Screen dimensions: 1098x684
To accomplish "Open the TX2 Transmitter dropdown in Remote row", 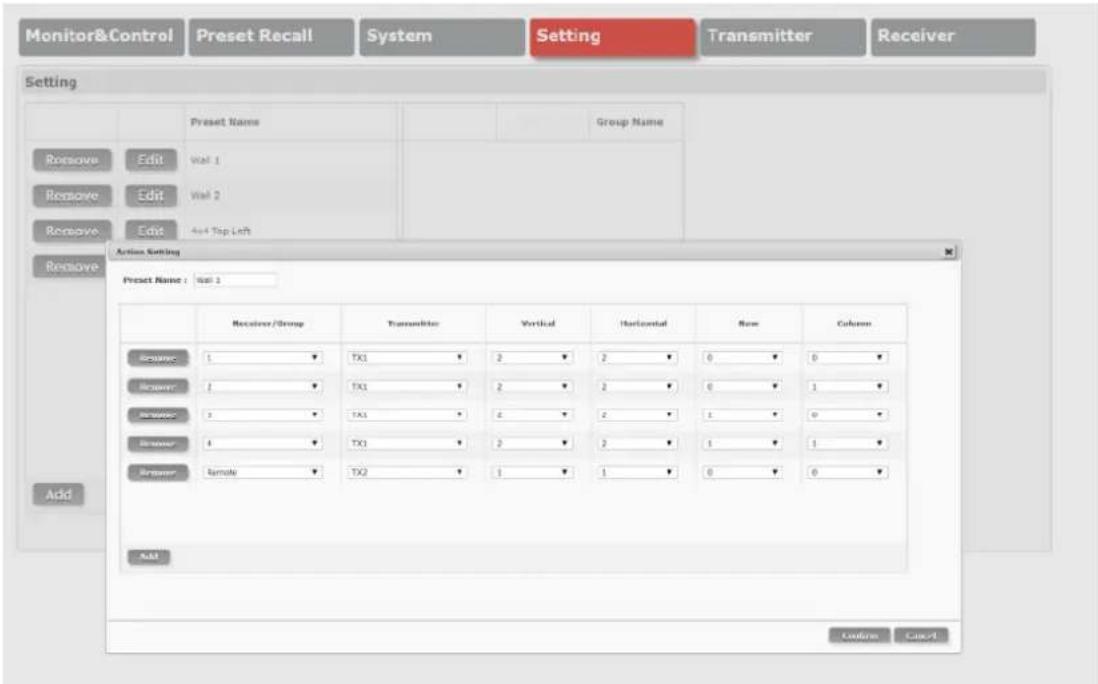I will (x=408, y=473).
